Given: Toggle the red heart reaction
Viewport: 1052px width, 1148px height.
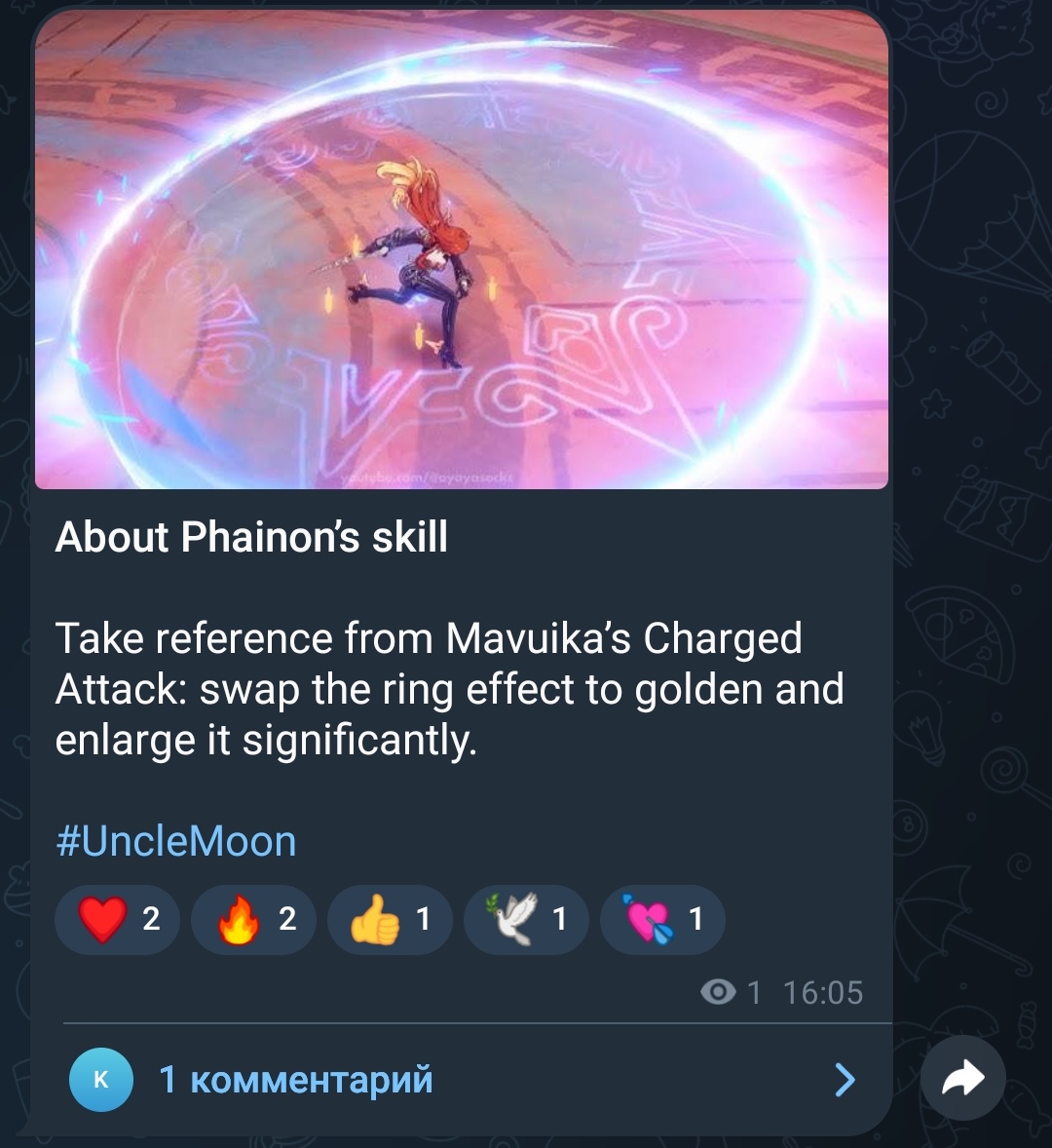Looking at the screenshot, I should pyautogui.click(x=118, y=920).
